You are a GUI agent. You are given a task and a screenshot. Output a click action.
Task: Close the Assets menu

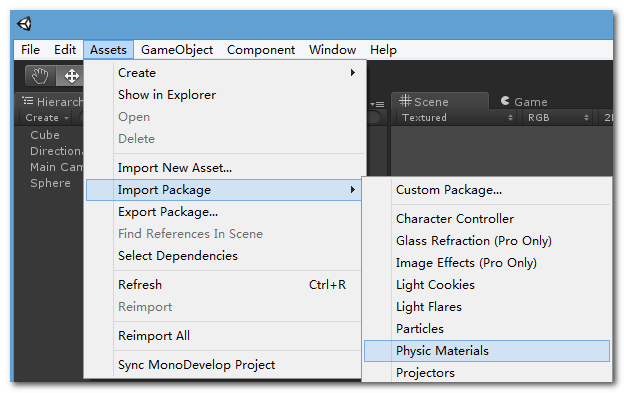click(x=108, y=50)
